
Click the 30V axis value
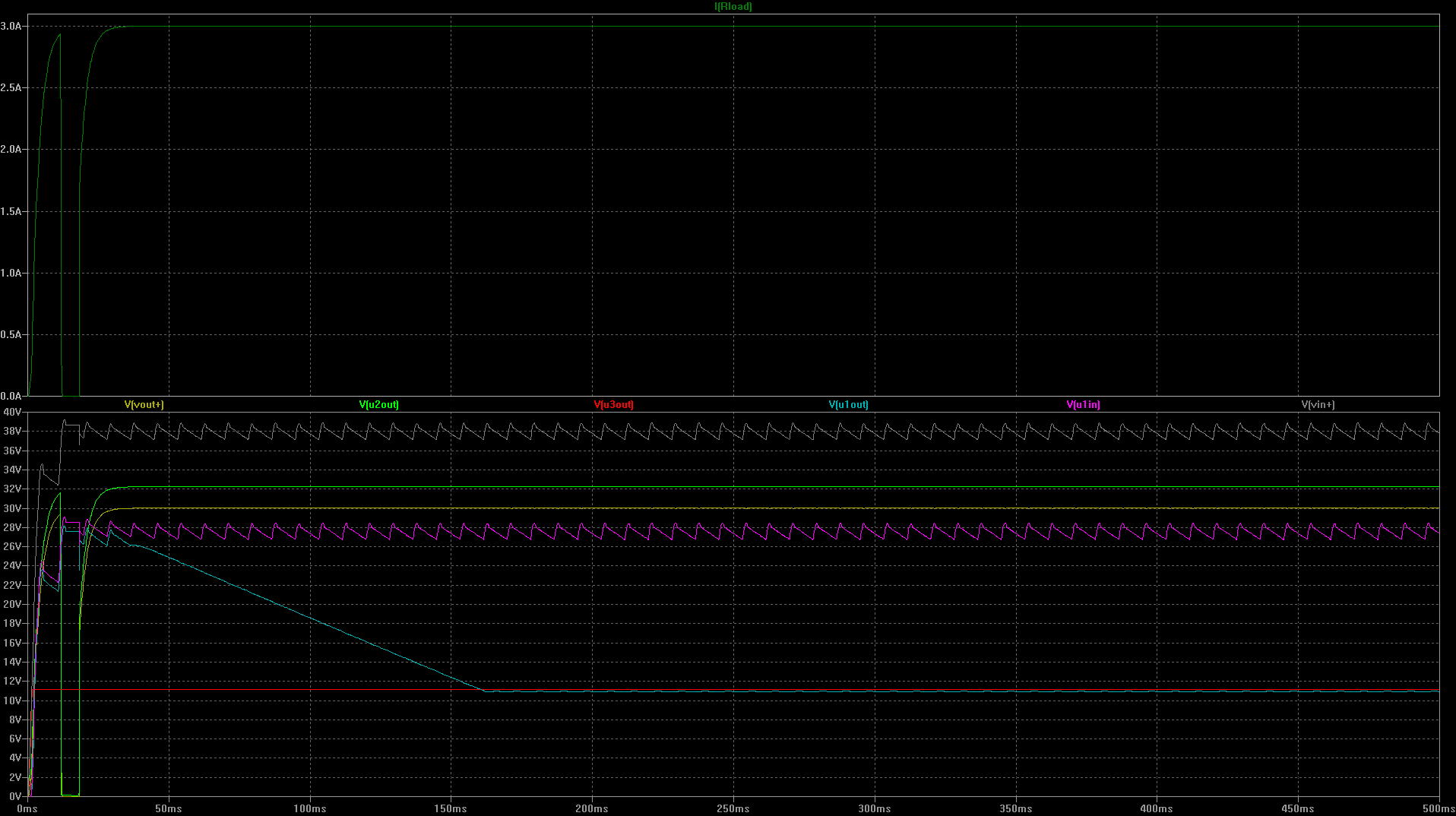[12, 509]
